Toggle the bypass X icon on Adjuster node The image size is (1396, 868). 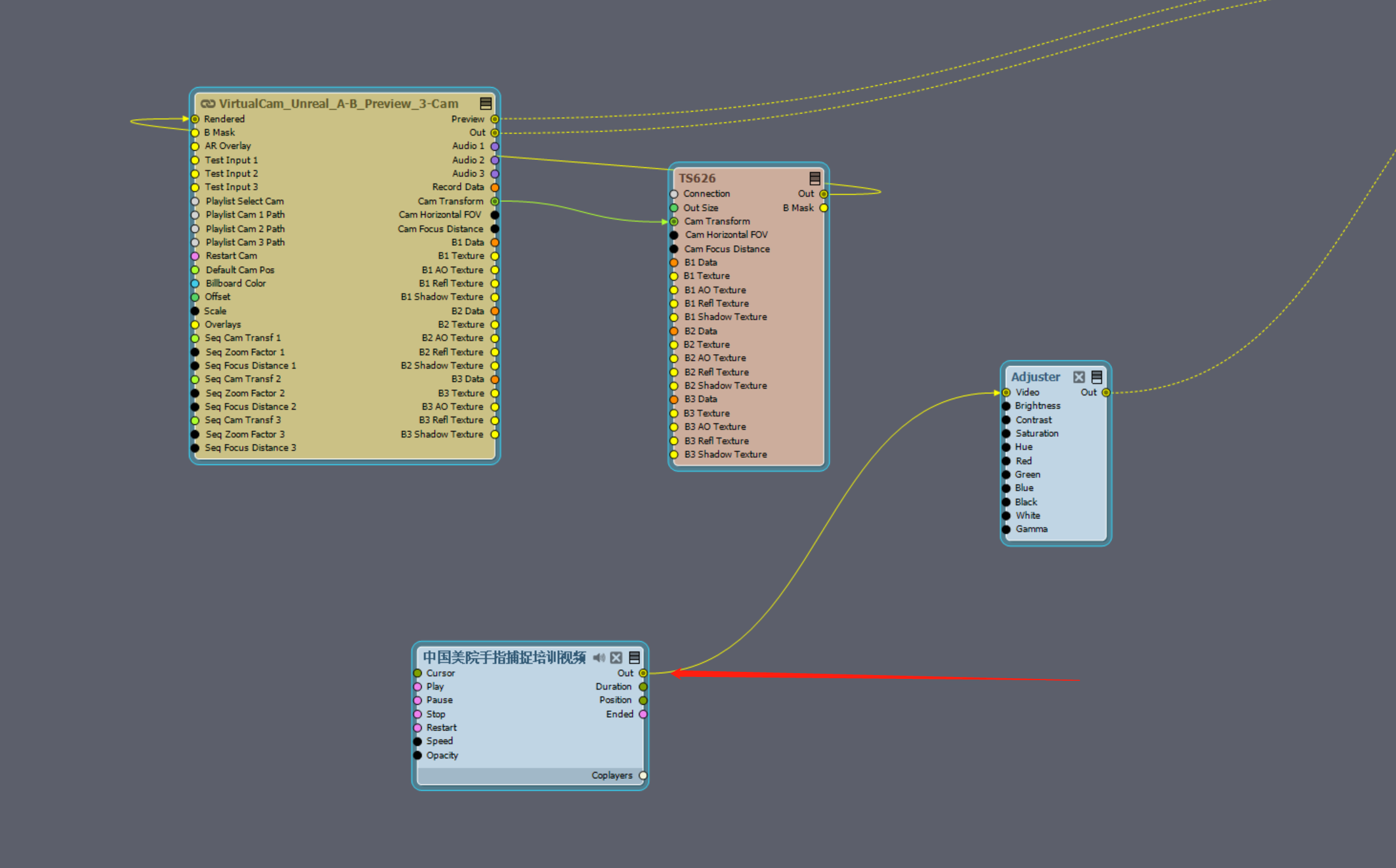pyautogui.click(x=1079, y=377)
